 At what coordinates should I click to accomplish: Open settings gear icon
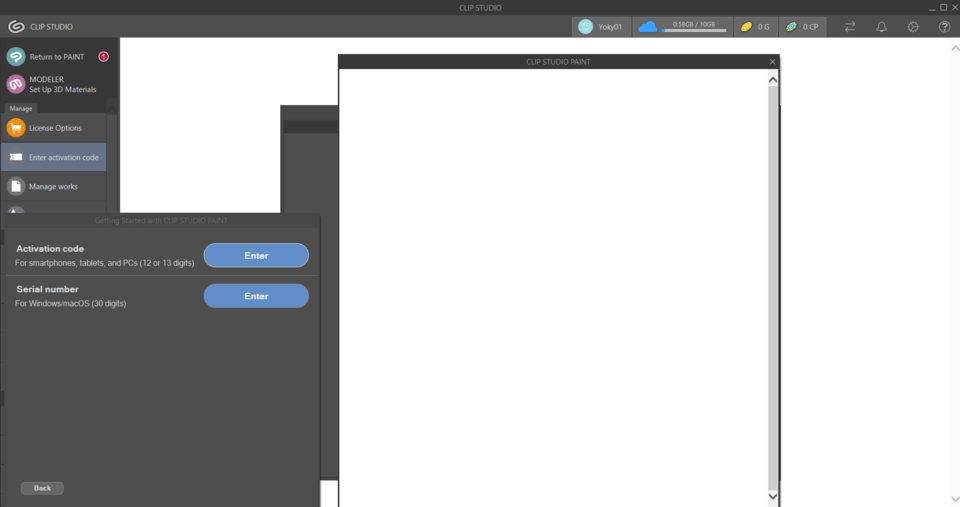point(913,26)
